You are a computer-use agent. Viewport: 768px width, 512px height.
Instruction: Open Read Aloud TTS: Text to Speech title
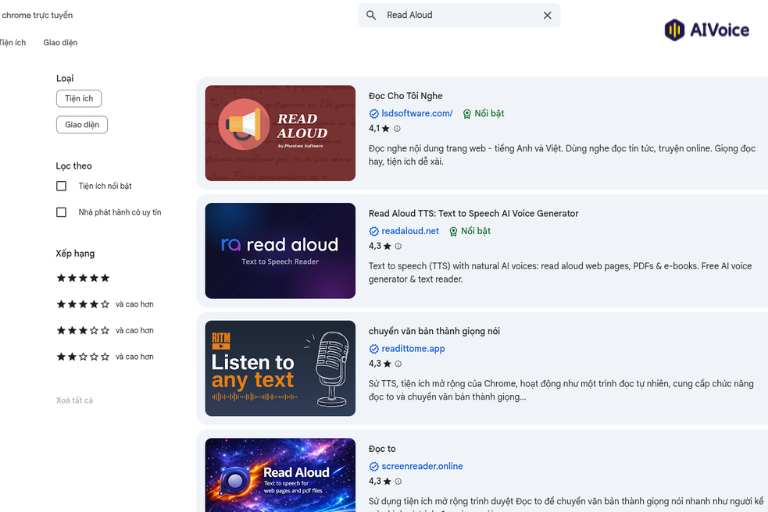(473, 214)
